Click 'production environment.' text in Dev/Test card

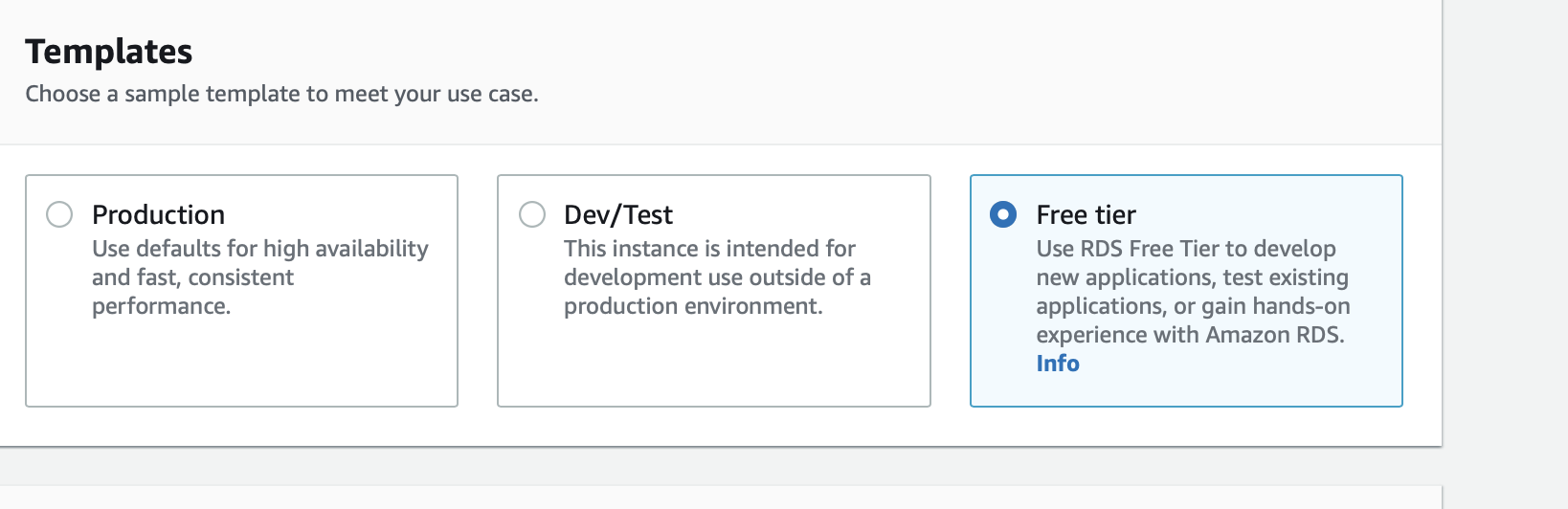693,306
